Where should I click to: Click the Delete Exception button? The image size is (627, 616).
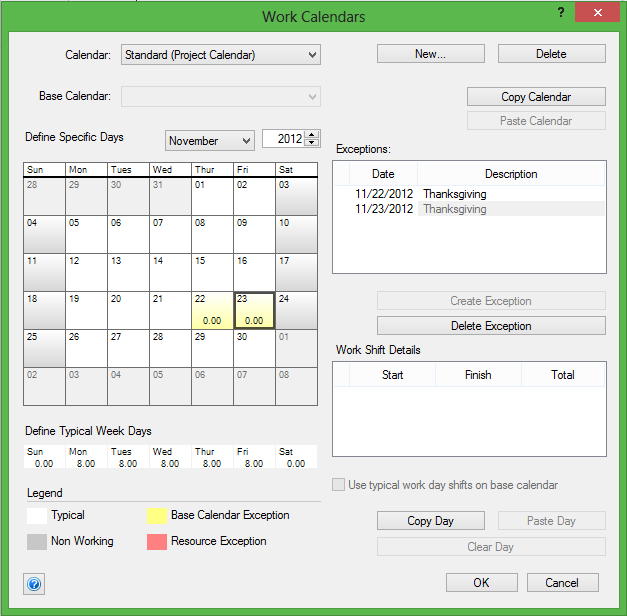point(491,326)
